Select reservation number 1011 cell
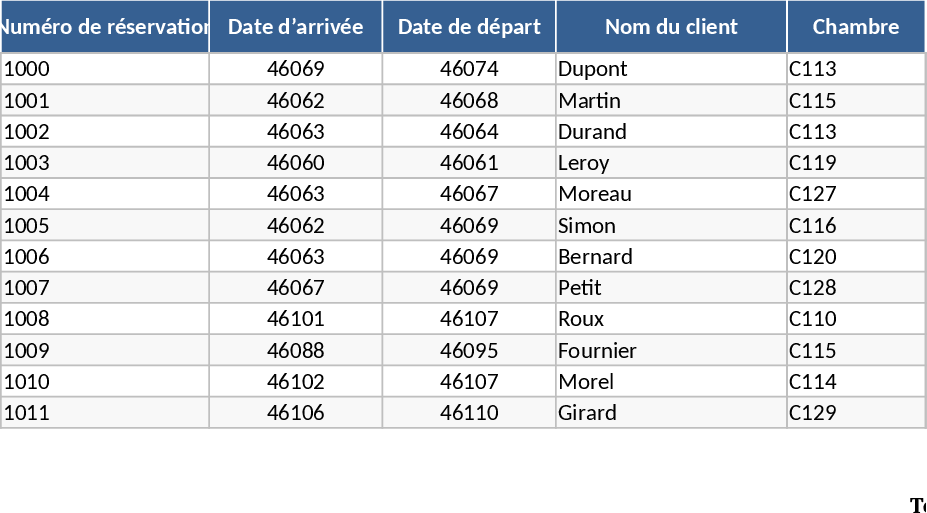The image size is (927, 513). 104,413
